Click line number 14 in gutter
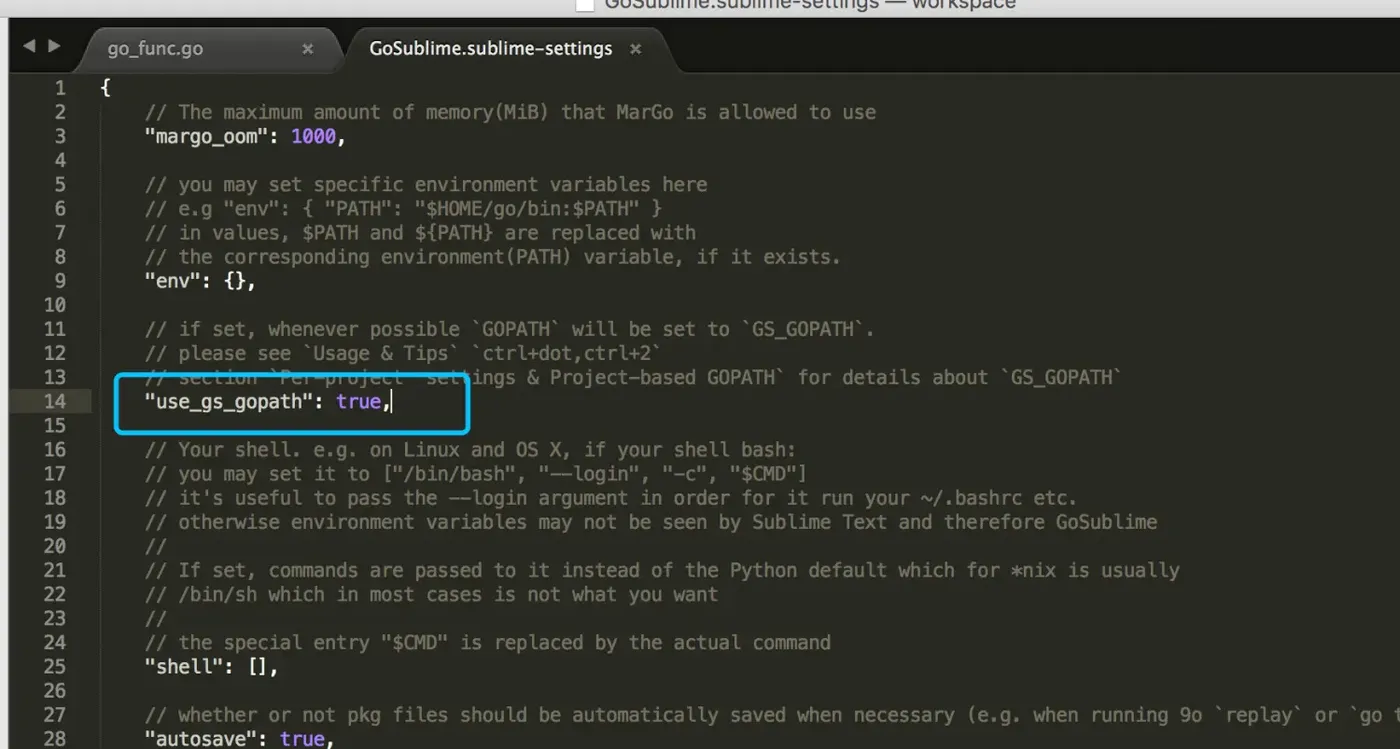Viewport: 1400px width, 749px height. pyautogui.click(x=54, y=401)
